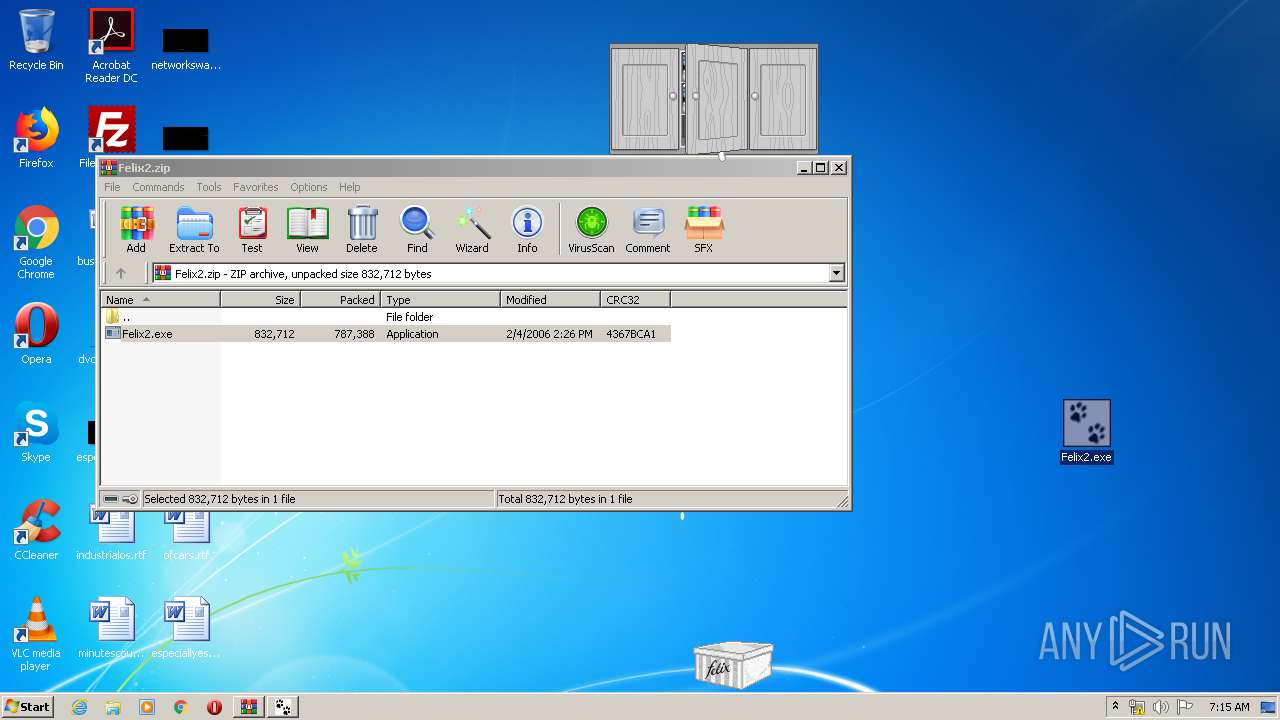The image size is (1280, 720).
Task: Open the Help menu
Action: coord(349,187)
